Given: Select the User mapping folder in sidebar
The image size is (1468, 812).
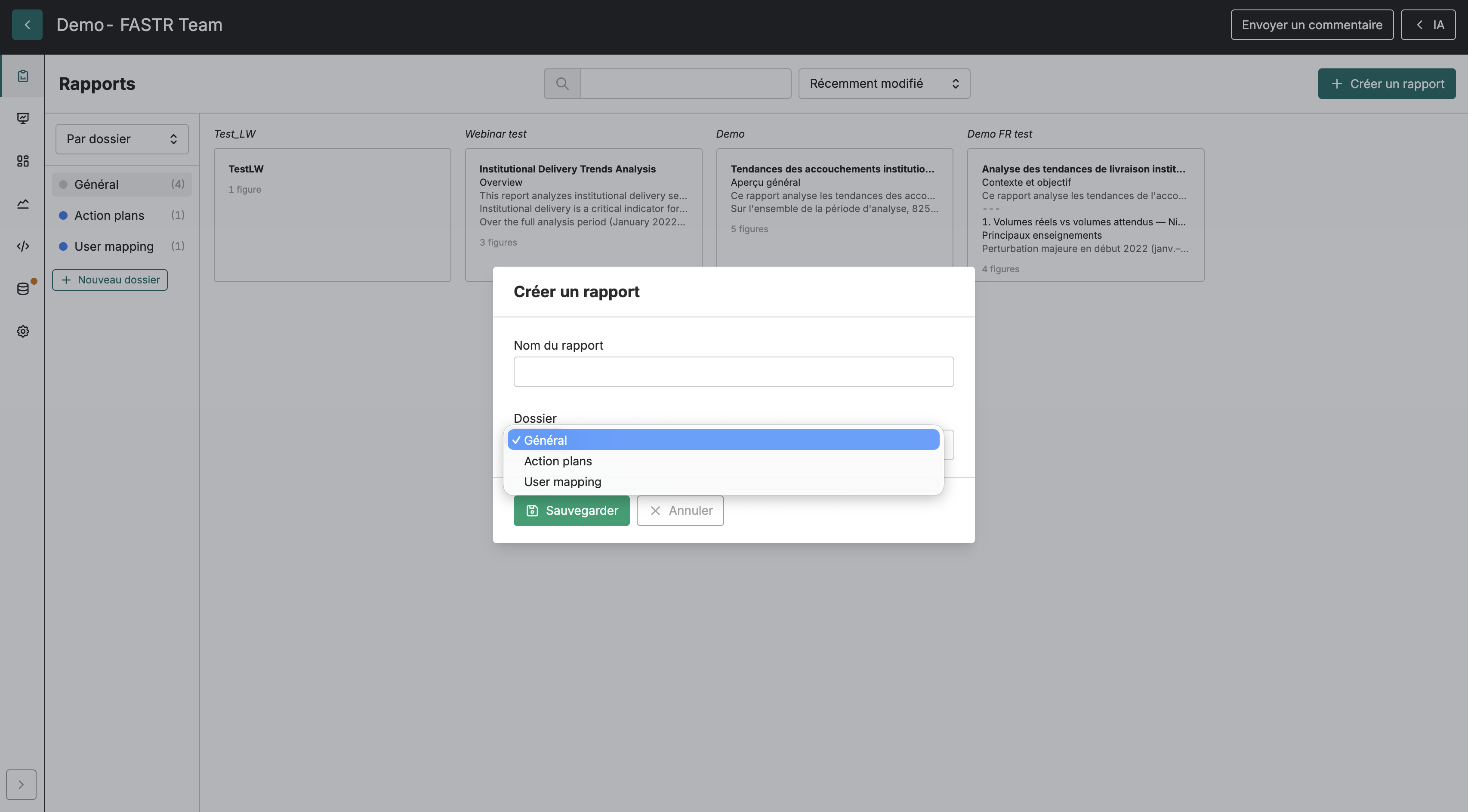Looking at the screenshot, I should pyautogui.click(x=122, y=246).
